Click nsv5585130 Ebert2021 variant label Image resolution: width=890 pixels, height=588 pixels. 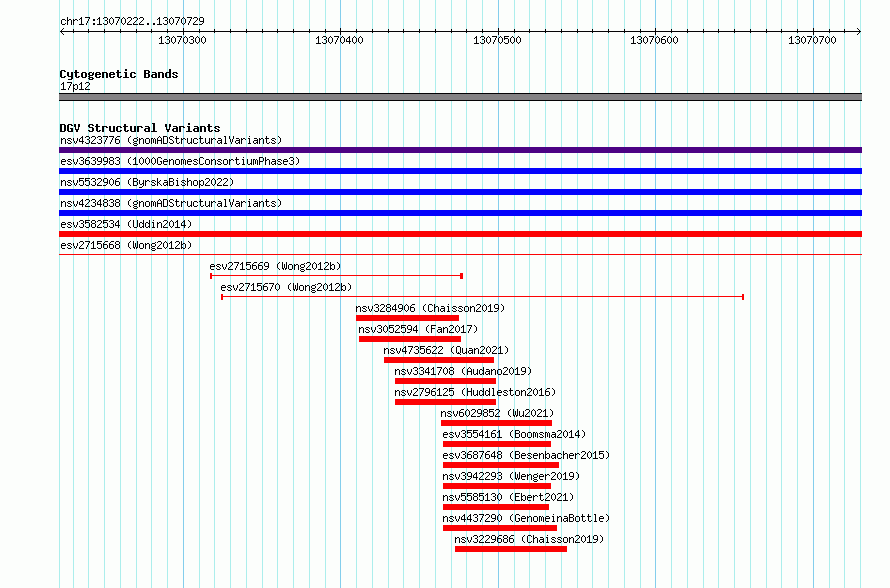tap(509, 497)
